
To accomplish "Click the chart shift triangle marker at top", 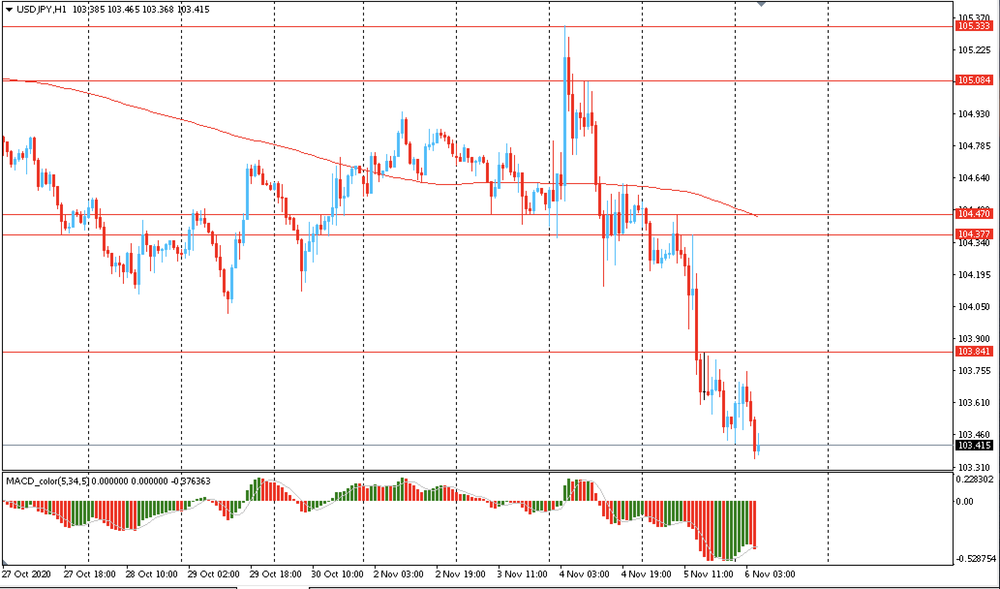I will pyautogui.click(x=761, y=3).
